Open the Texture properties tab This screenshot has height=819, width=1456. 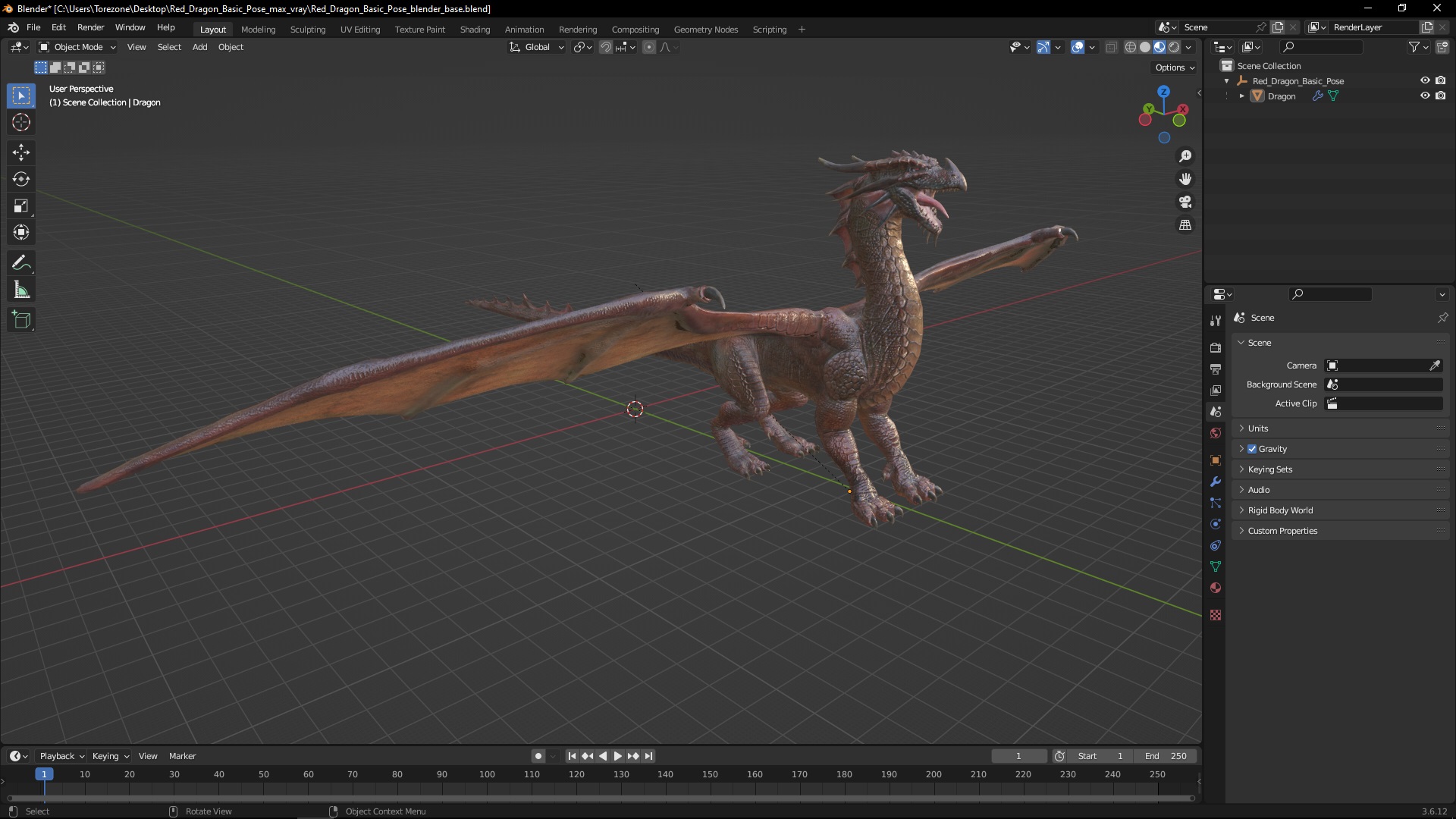1216,615
